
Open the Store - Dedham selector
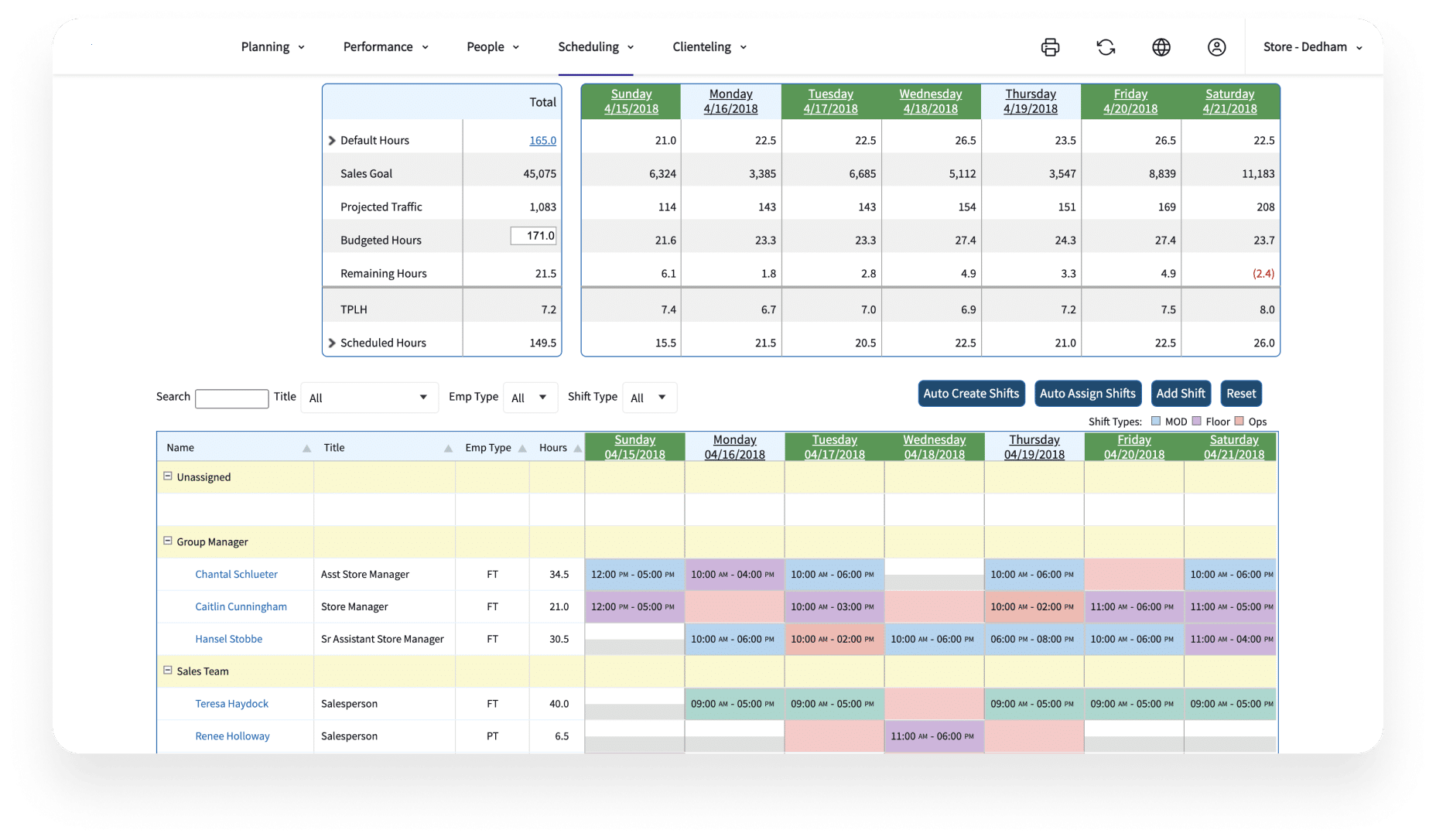click(1312, 47)
